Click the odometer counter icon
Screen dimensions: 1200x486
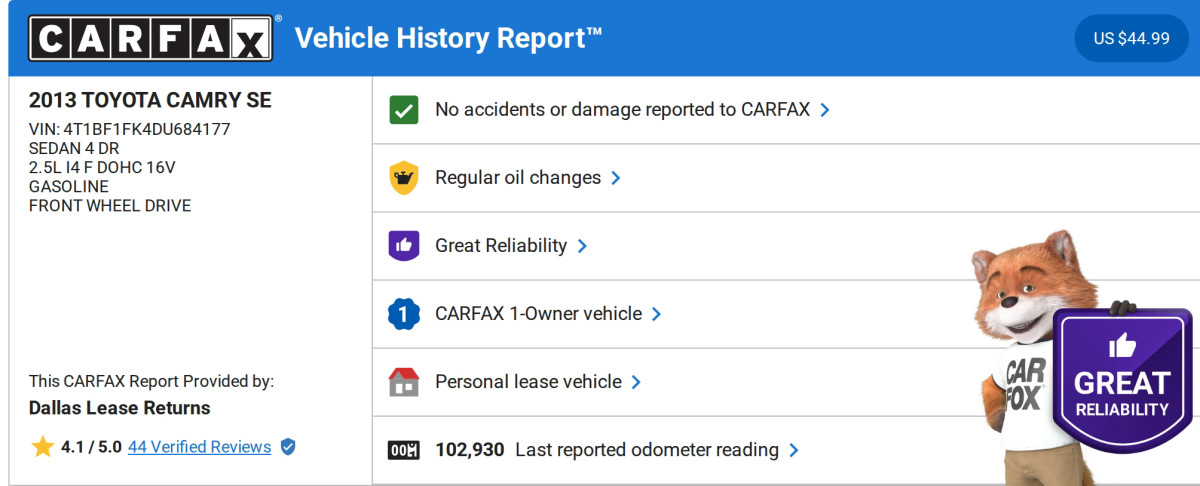point(404,450)
